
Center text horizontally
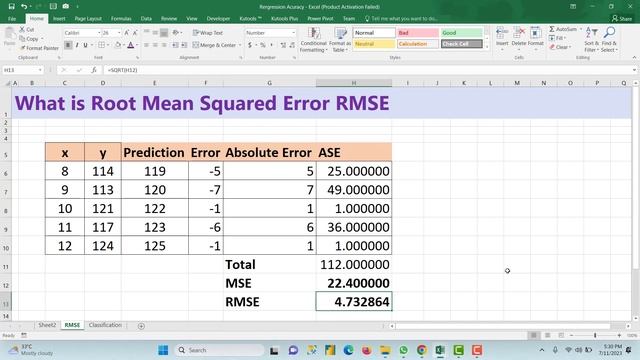click(155, 45)
